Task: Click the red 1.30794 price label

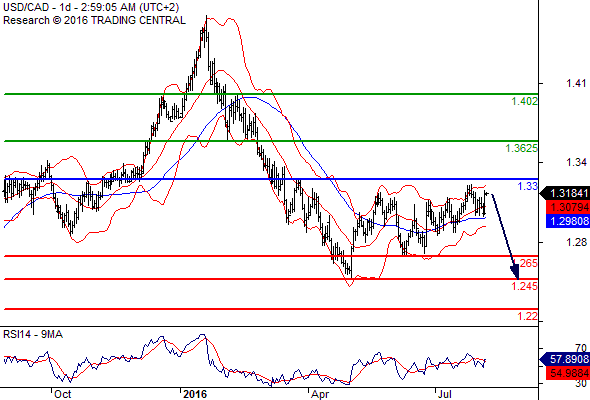Action: [x=568, y=207]
